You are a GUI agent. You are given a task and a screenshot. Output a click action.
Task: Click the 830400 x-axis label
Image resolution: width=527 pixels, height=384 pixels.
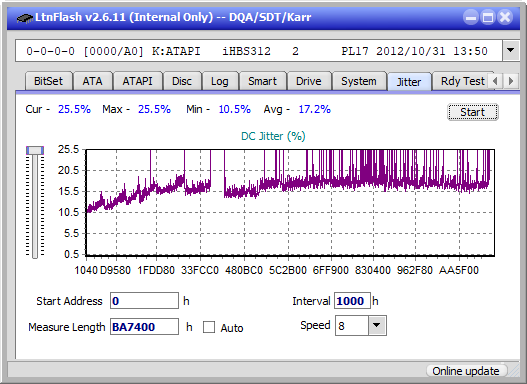373,270
